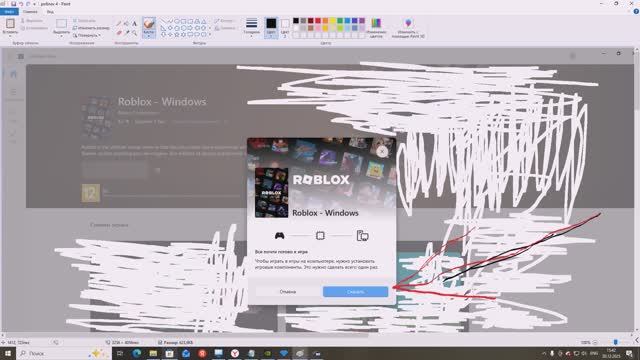This screenshot has height=360, width=640.
Task: Click the zoom out minus button
Action: tap(595, 342)
